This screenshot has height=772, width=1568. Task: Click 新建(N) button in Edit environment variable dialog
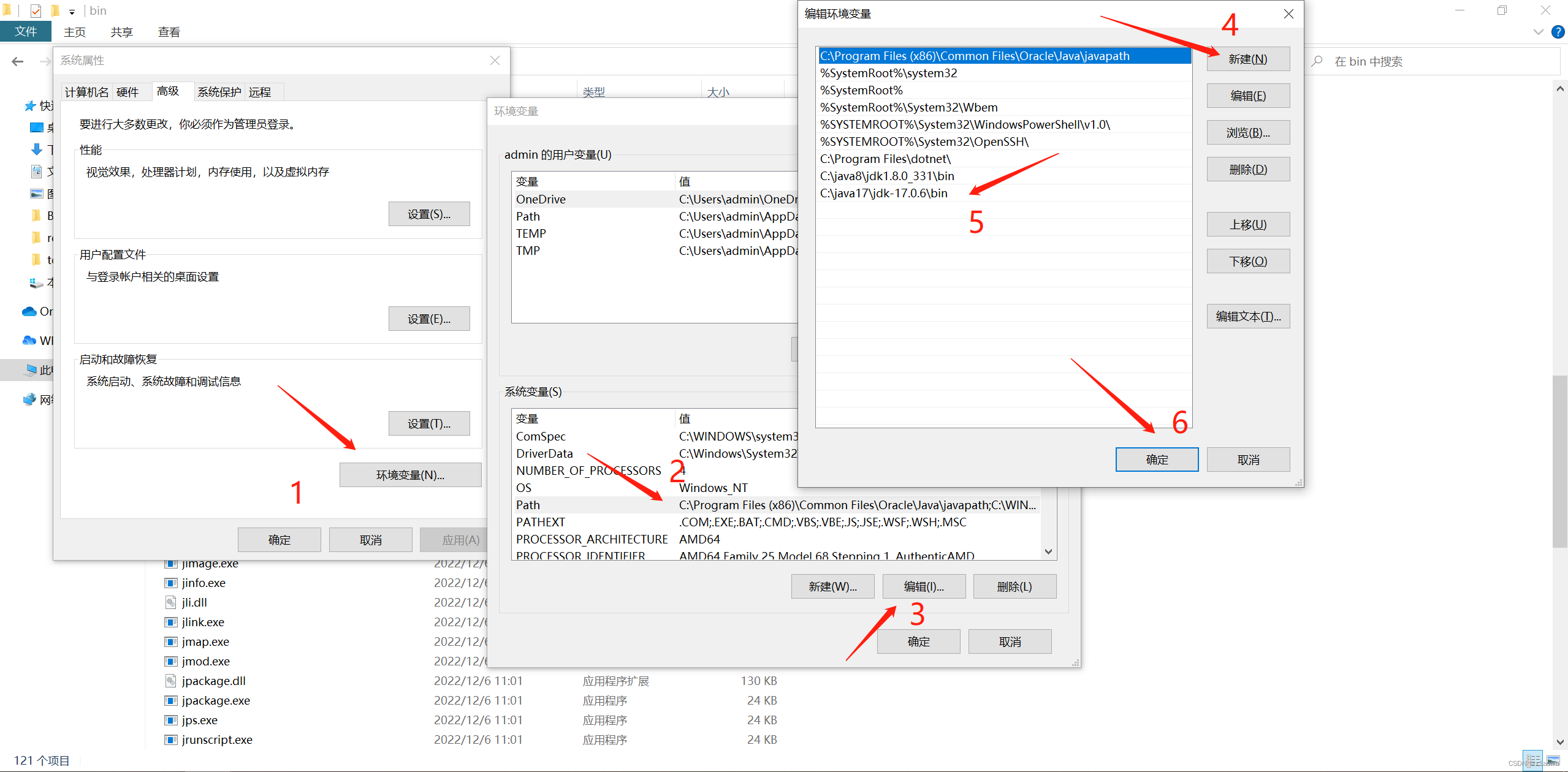coord(1247,59)
